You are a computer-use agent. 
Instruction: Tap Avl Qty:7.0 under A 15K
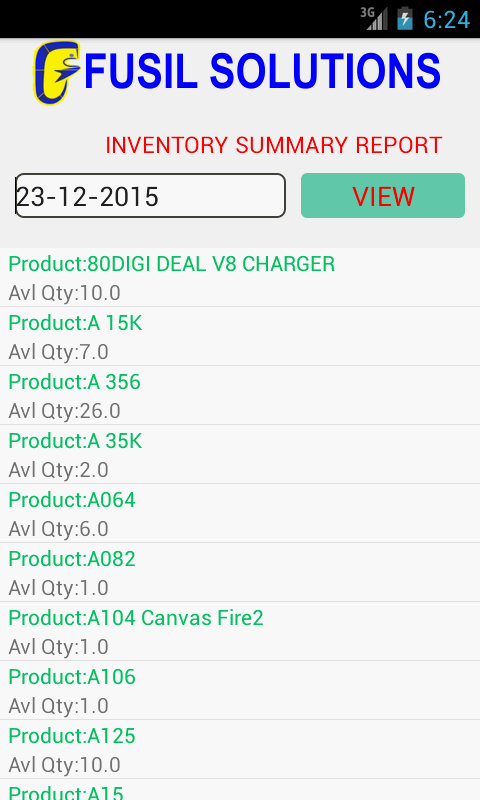pos(59,352)
